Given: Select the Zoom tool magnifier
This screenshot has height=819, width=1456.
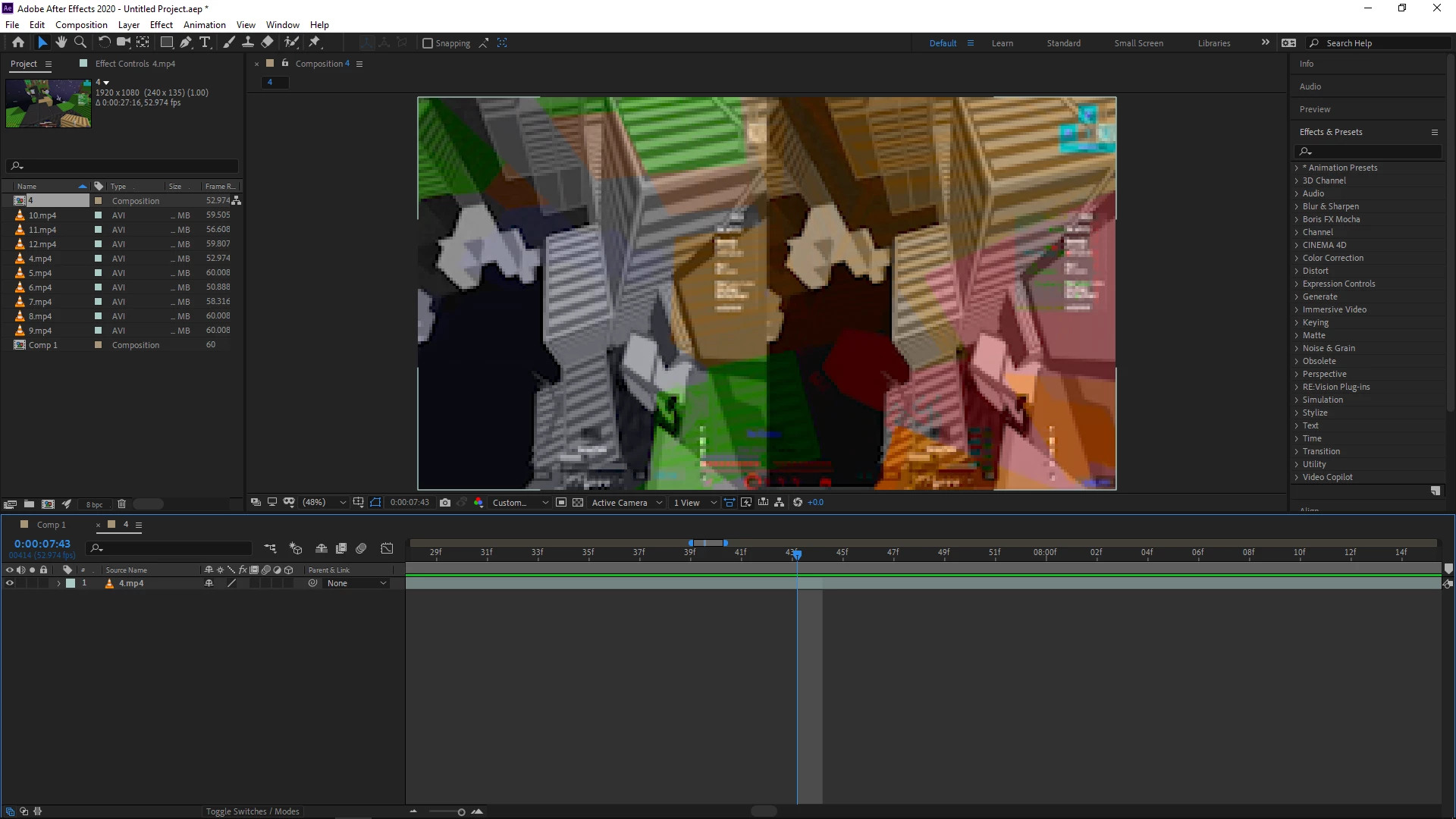Looking at the screenshot, I should (x=80, y=42).
